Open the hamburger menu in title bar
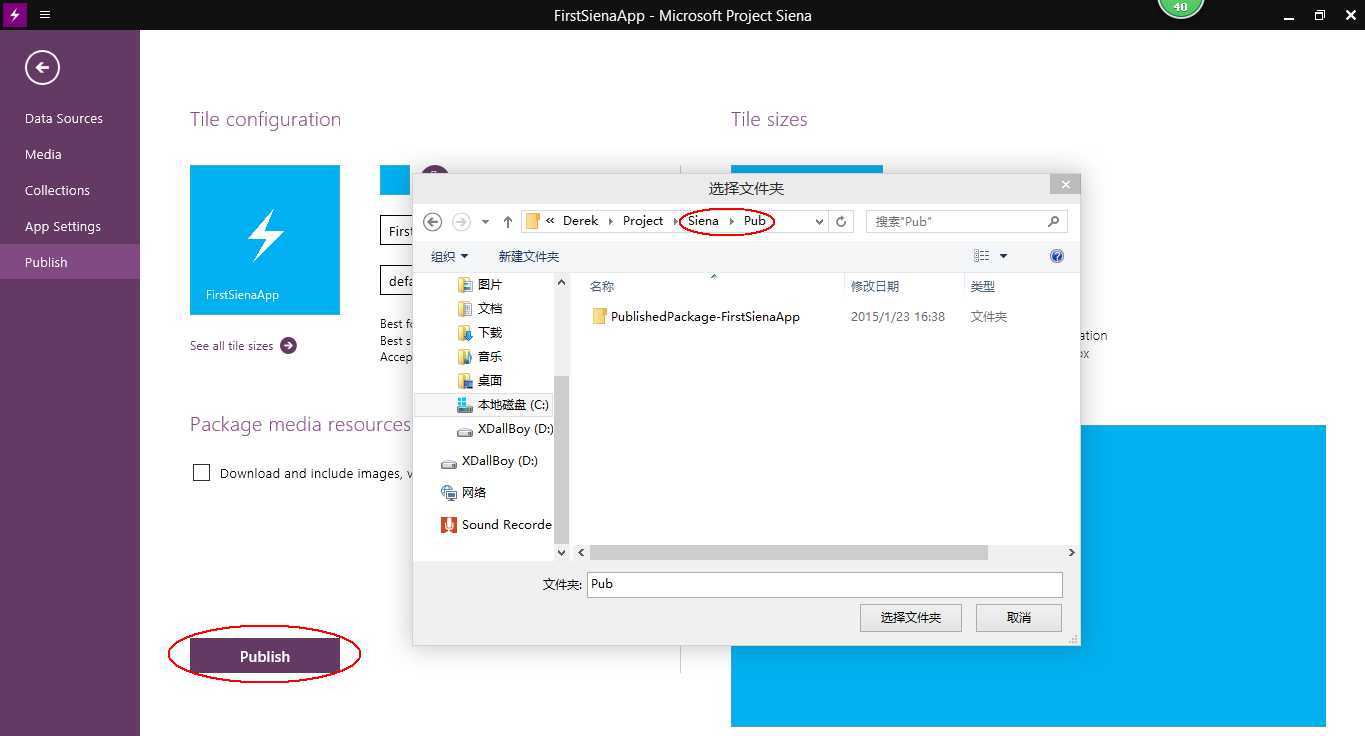 pyautogui.click(x=45, y=15)
